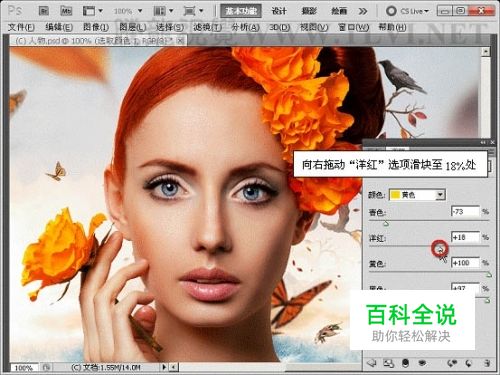Open Mini Bridge with the Mb icon
The height and width of the screenshot is (375, 500).
pos(66,11)
